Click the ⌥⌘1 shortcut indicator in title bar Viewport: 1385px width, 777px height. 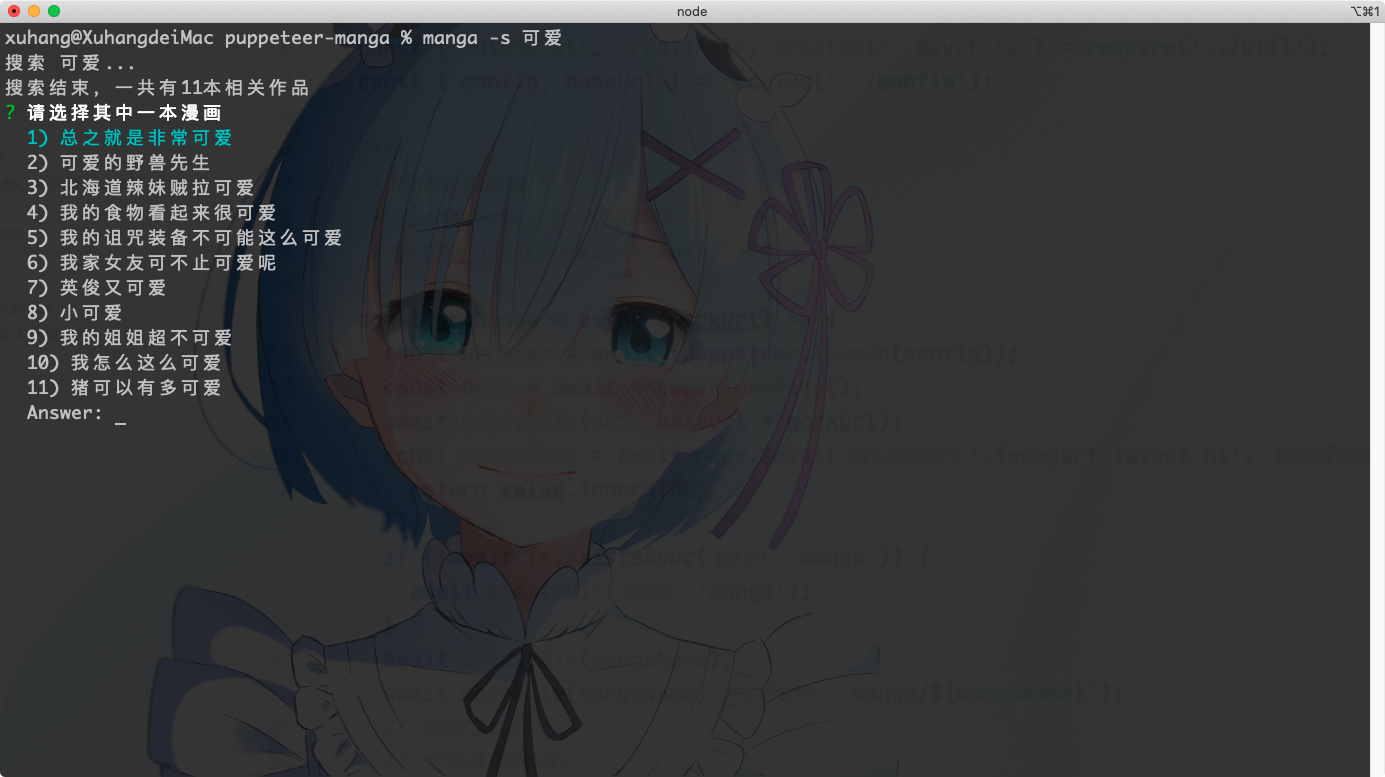(1363, 11)
